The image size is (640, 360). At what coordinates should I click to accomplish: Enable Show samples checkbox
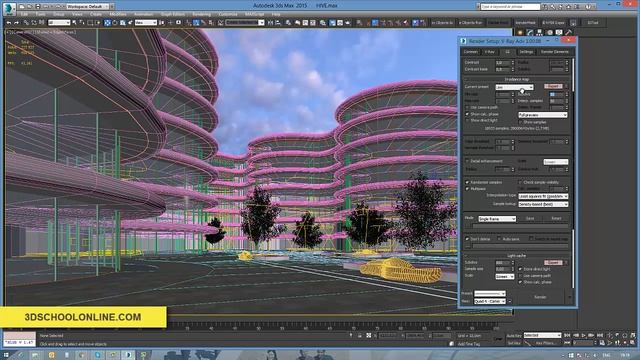(520, 122)
